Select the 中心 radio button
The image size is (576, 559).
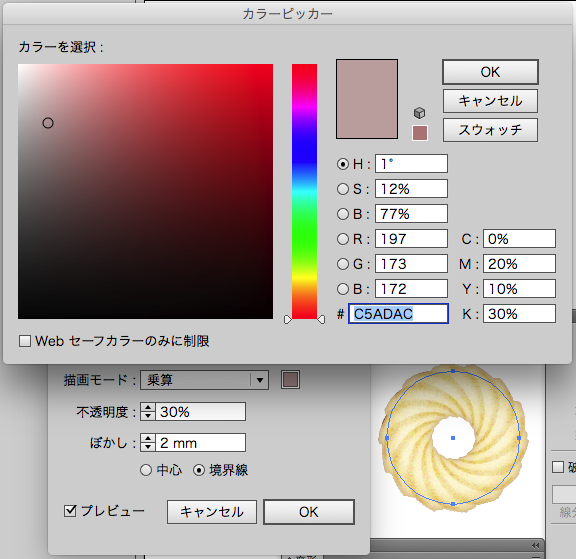point(146,470)
